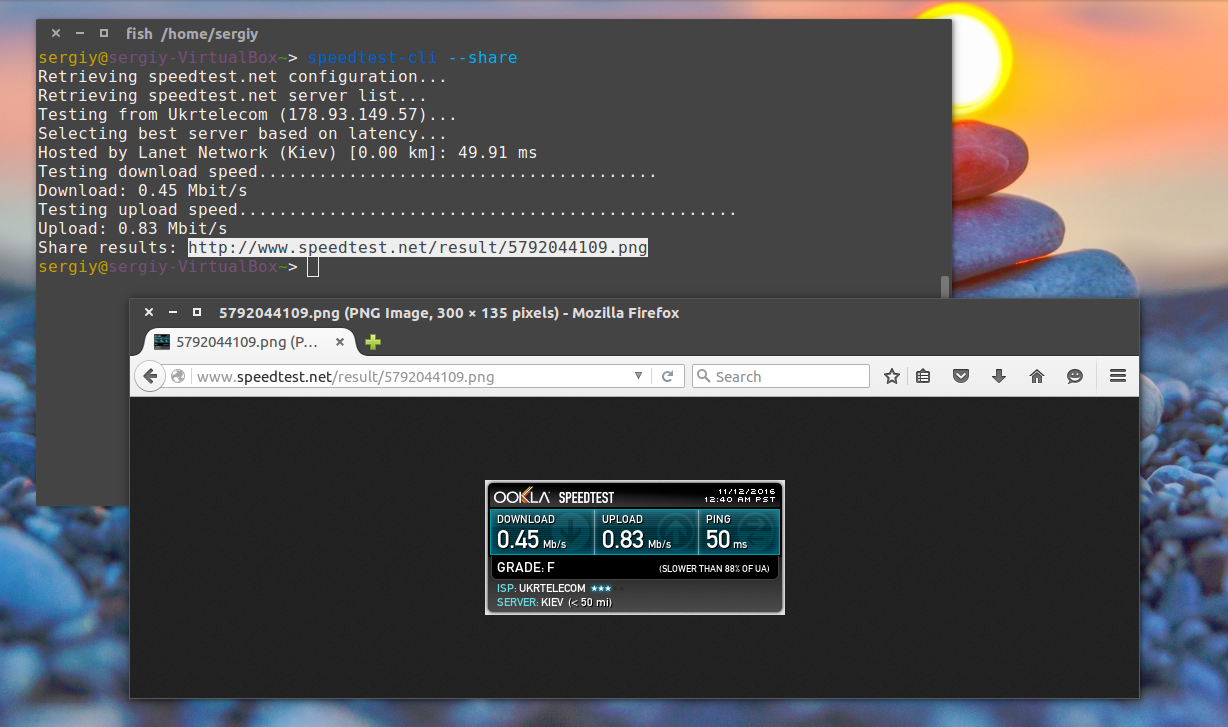Click the speedtest share results link in the terminal
The image size is (1228, 727).
point(416,247)
